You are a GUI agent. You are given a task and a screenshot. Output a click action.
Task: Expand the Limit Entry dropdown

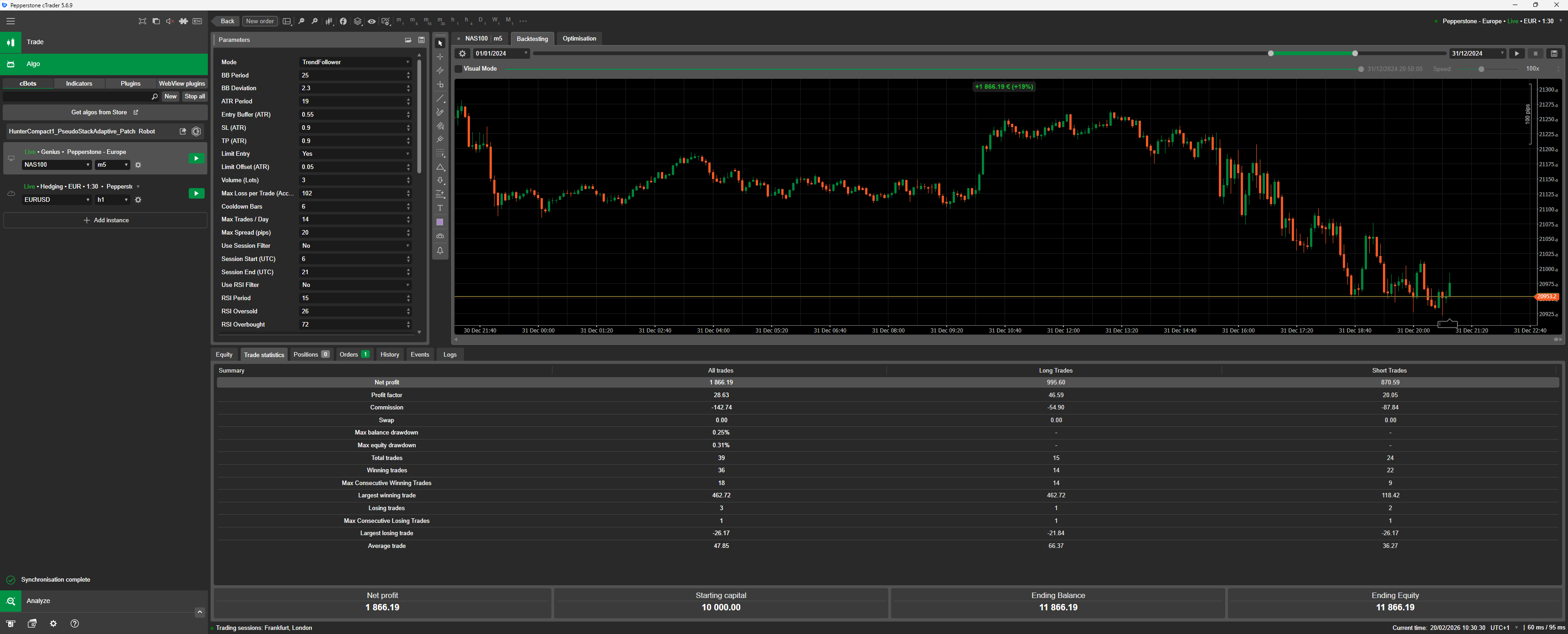(355, 154)
